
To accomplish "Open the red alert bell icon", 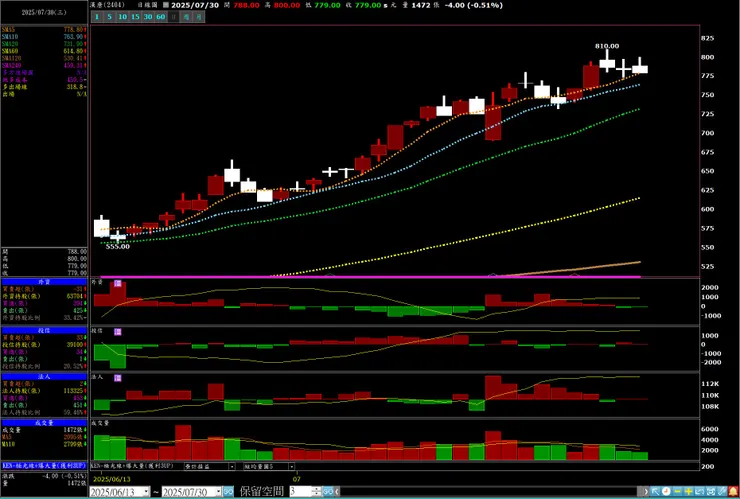I will click(733, 491).
